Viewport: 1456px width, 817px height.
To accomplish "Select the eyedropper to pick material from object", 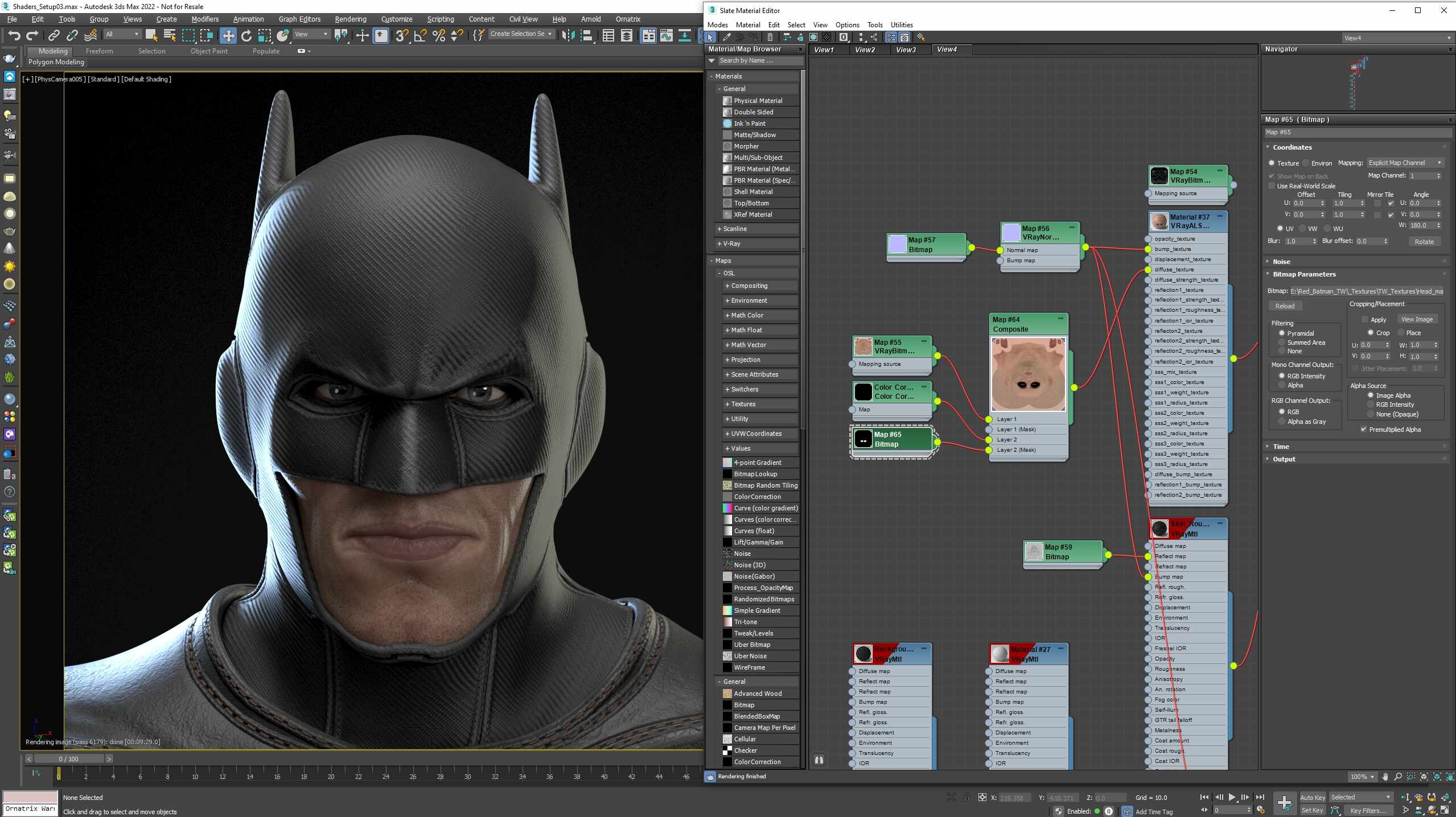I will 726,37.
